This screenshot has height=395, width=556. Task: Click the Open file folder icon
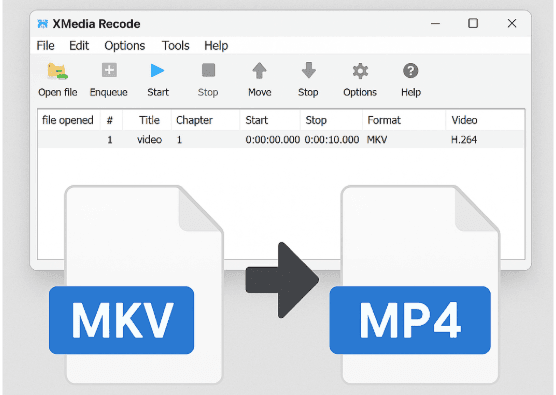coord(57,71)
